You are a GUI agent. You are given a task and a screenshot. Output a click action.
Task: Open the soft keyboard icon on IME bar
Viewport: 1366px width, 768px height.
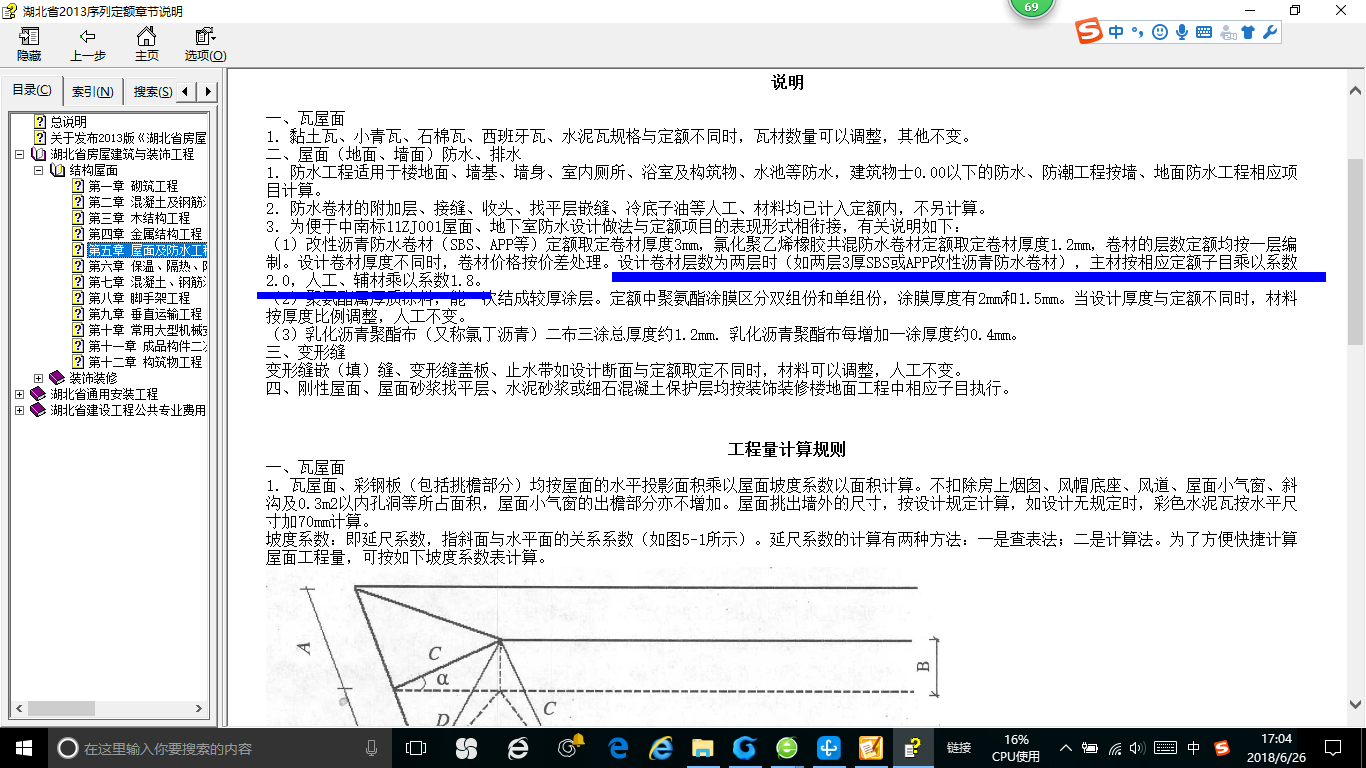coord(1204,32)
